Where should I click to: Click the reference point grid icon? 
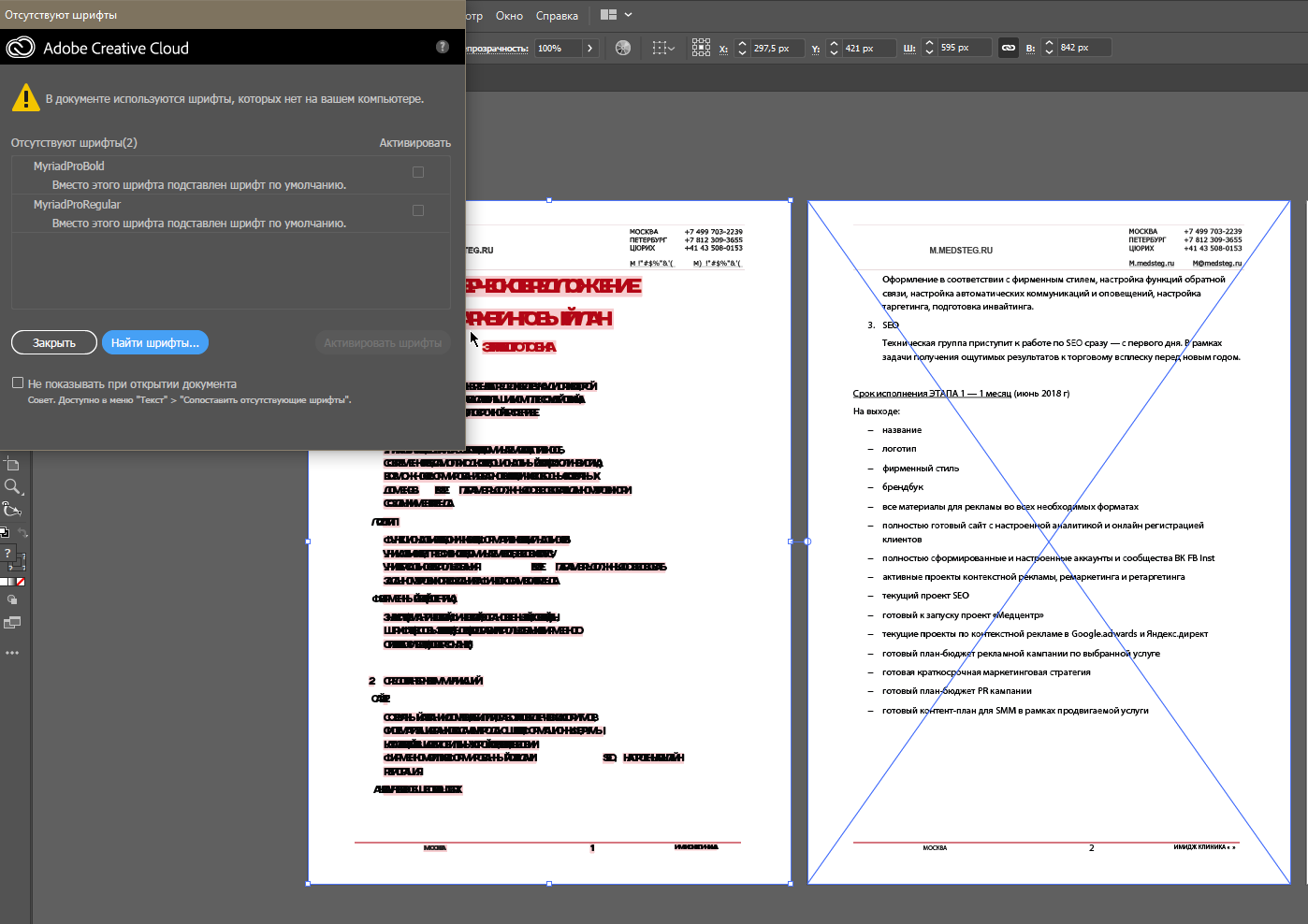(701, 48)
